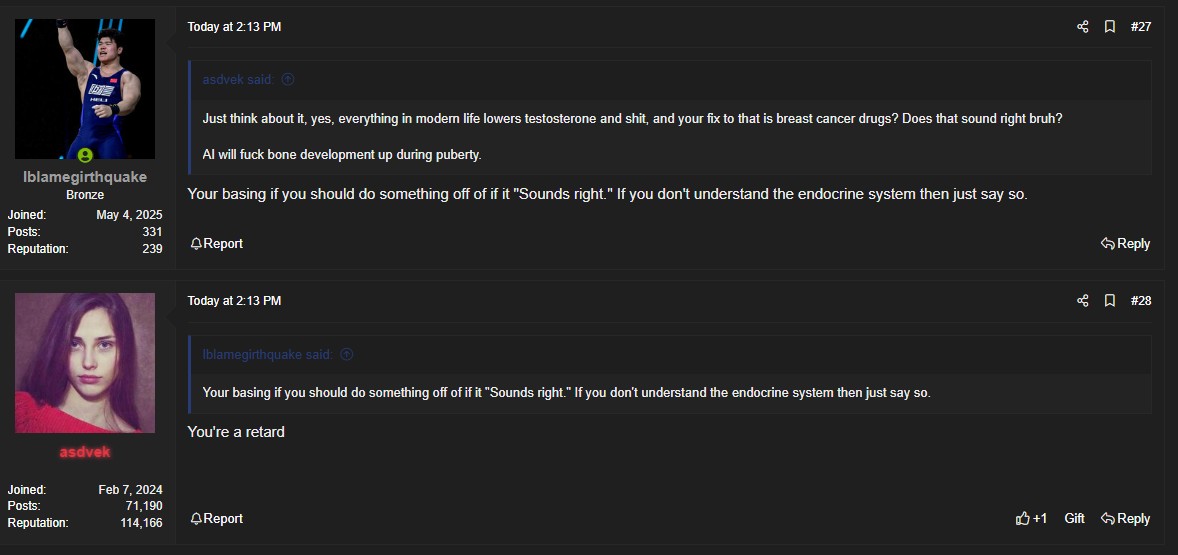Screen dimensions: 1178x555
Task: Open asdvek's profile avatar
Action: [85, 363]
